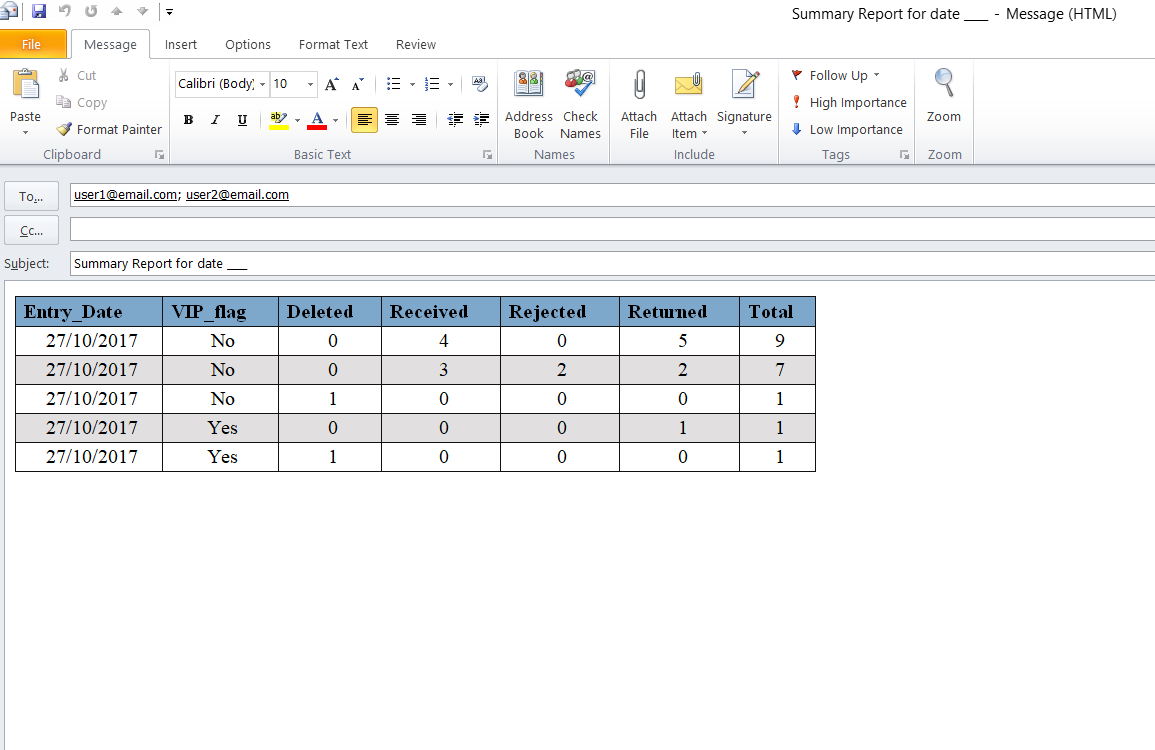
Task: Switch to Message tab
Action: 110,44
